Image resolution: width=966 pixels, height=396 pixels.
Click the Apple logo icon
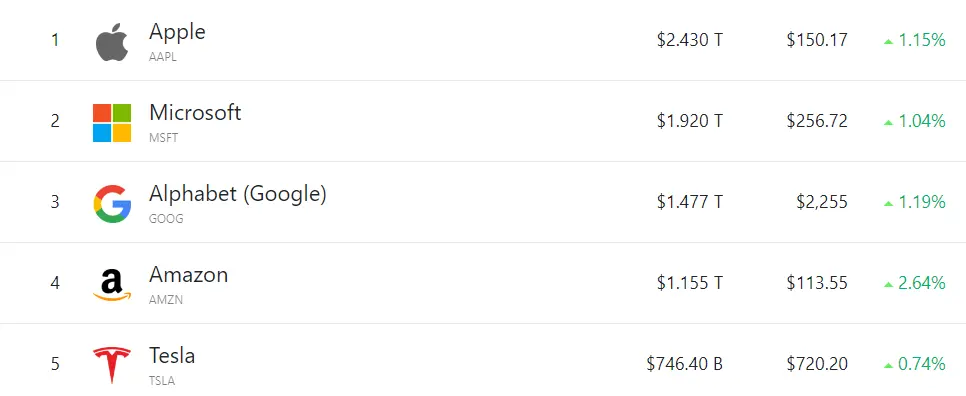pos(112,42)
